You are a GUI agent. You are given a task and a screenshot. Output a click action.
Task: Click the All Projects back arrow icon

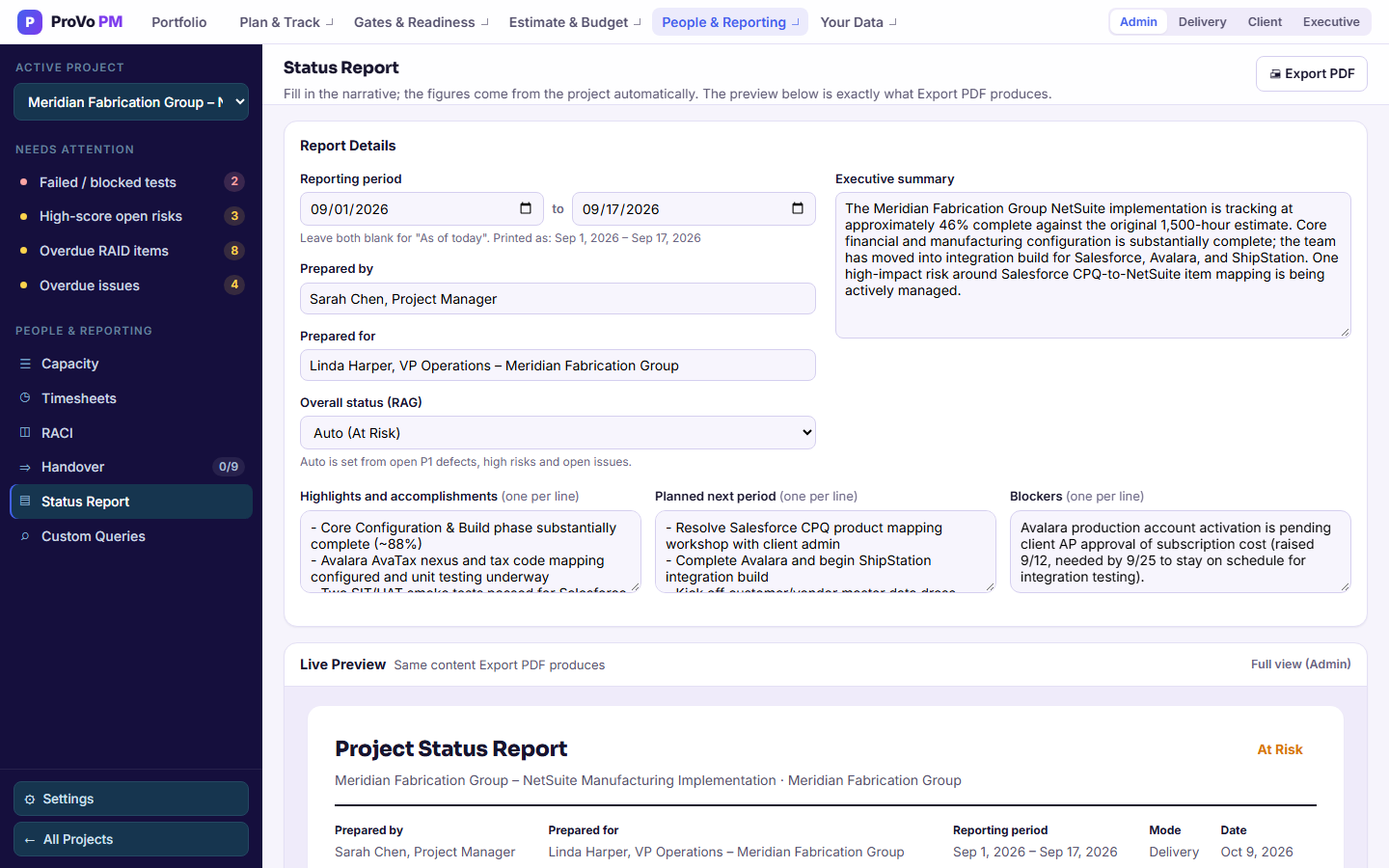pos(30,840)
